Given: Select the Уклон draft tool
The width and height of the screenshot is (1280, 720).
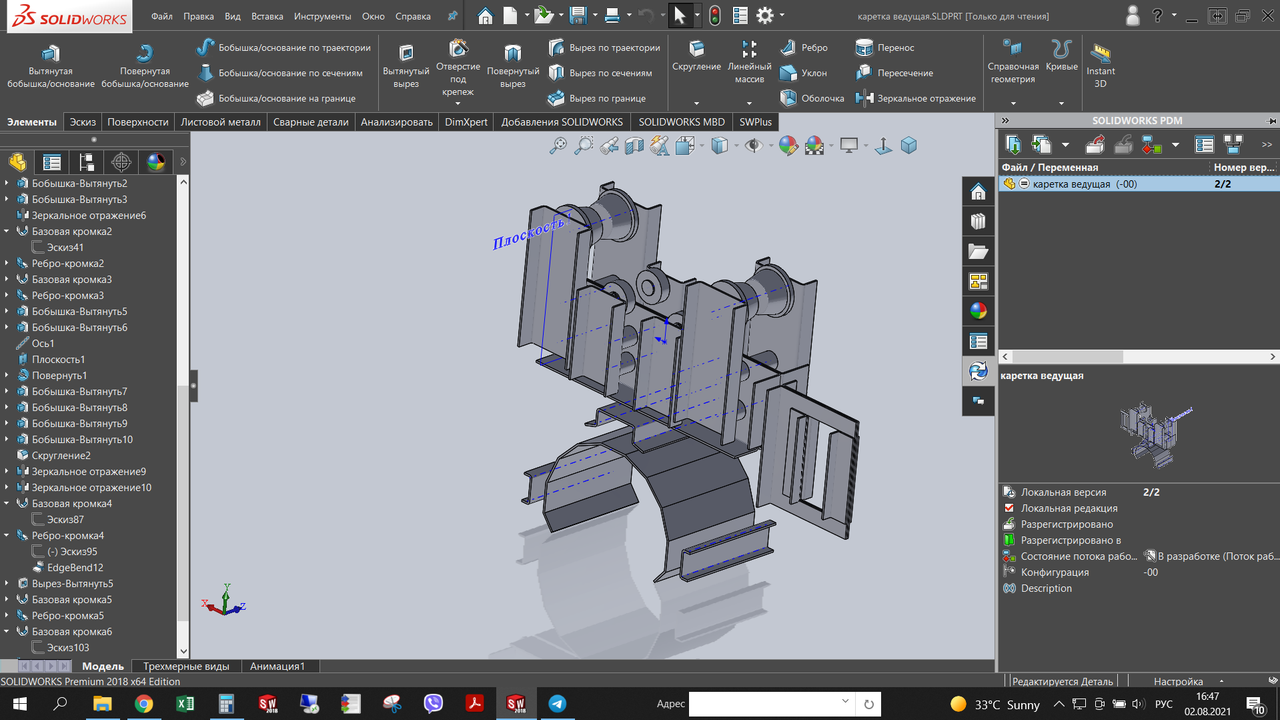Looking at the screenshot, I should [x=804, y=73].
